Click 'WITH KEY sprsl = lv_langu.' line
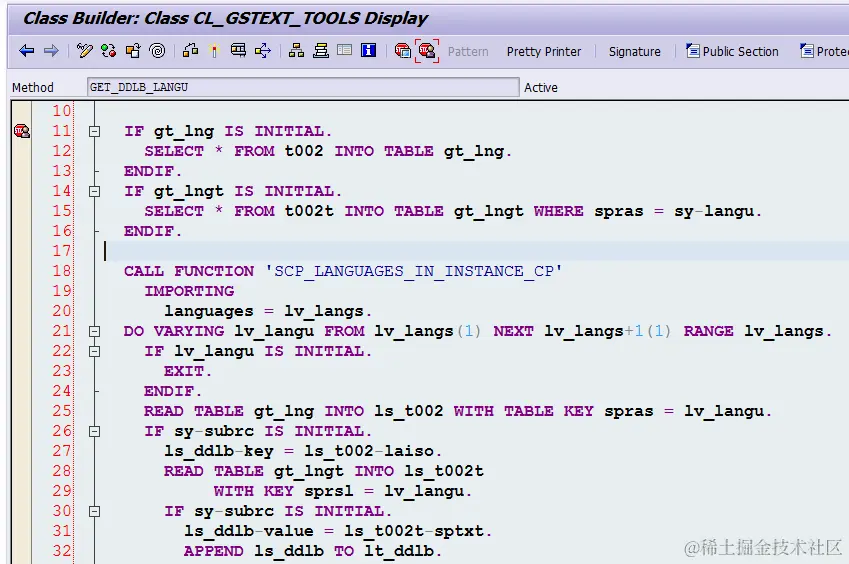The height and width of the screenshot is (564, 849). 343,491
